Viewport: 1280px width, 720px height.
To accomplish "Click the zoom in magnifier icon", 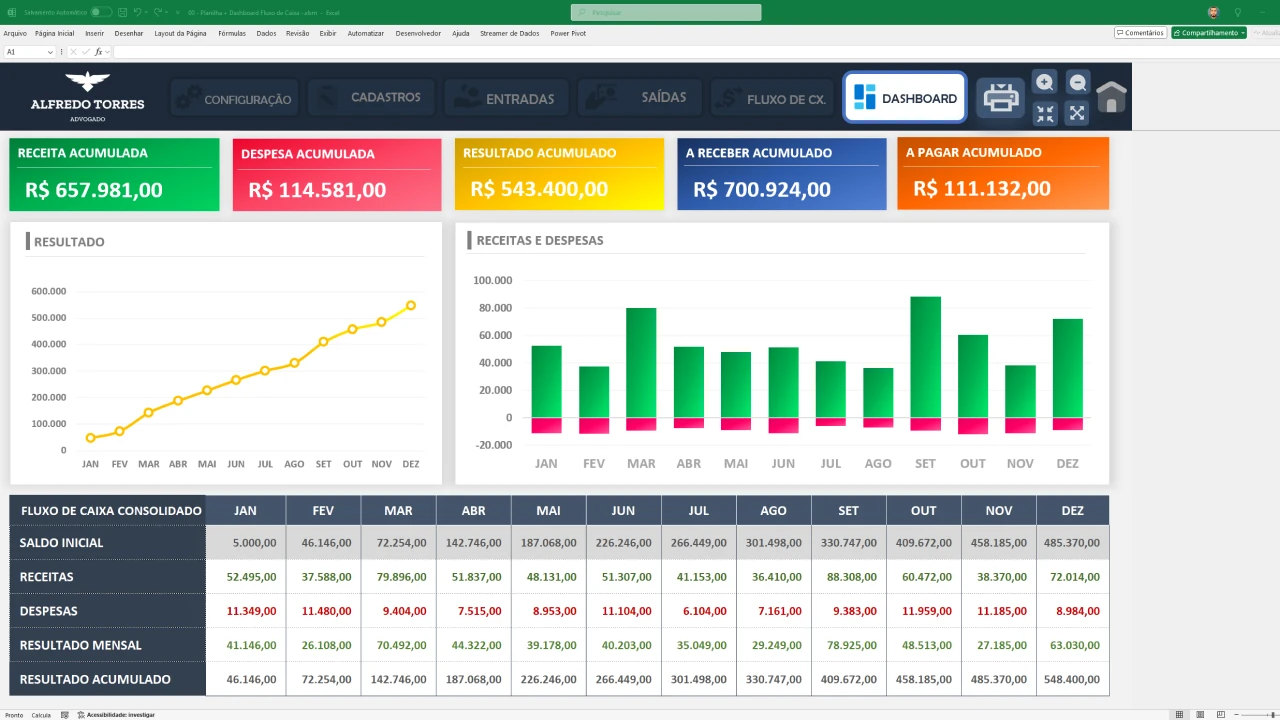I will click(x=1045, y=83).
